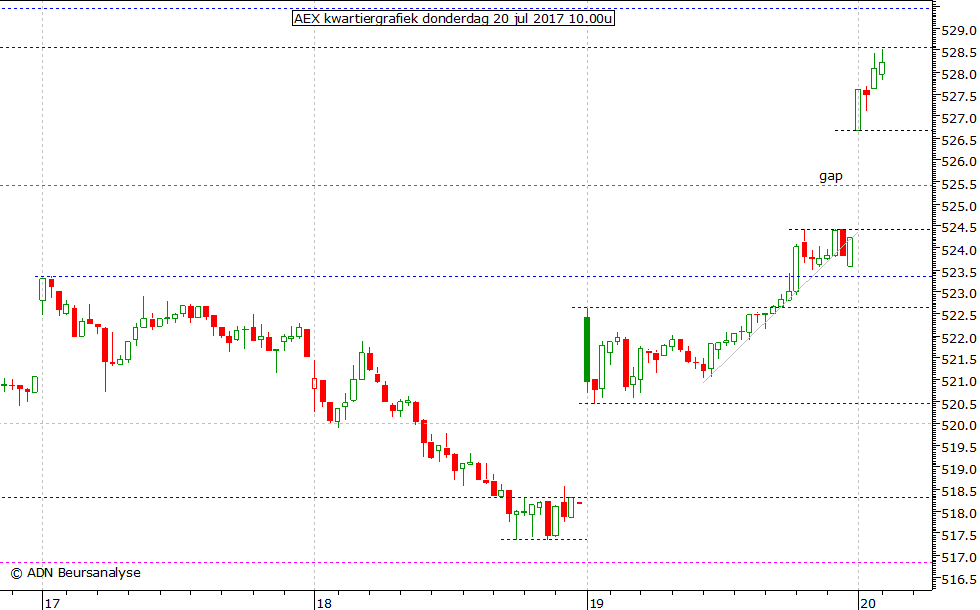Click price label 527.5 on the axis
Viewport: 980px width, 610px height.
tap(959, 97)
